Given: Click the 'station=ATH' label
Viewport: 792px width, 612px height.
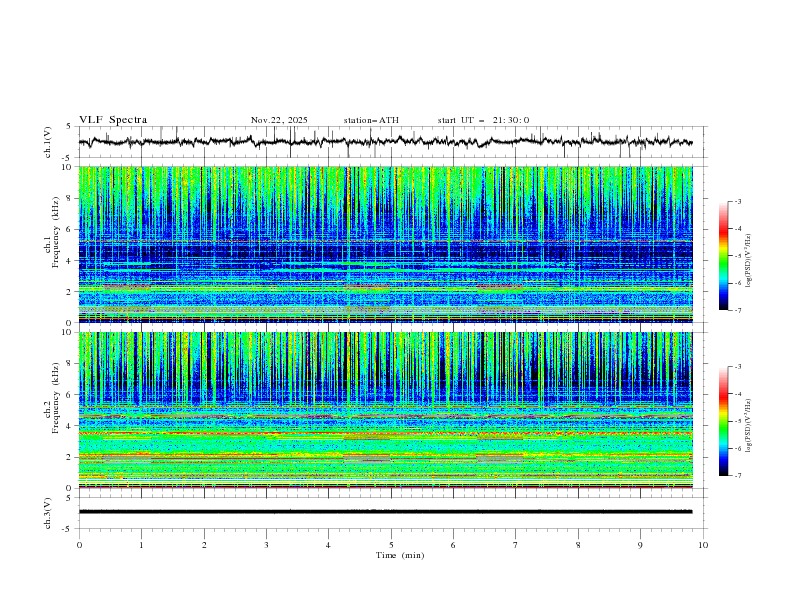Looking at the screenshot, I should [371, 120].
